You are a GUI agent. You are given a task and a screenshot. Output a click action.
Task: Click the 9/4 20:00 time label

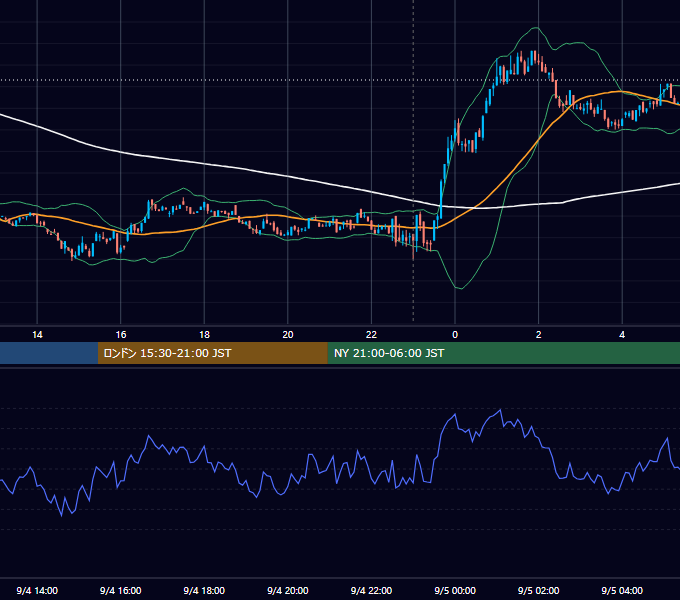[288, 590]
